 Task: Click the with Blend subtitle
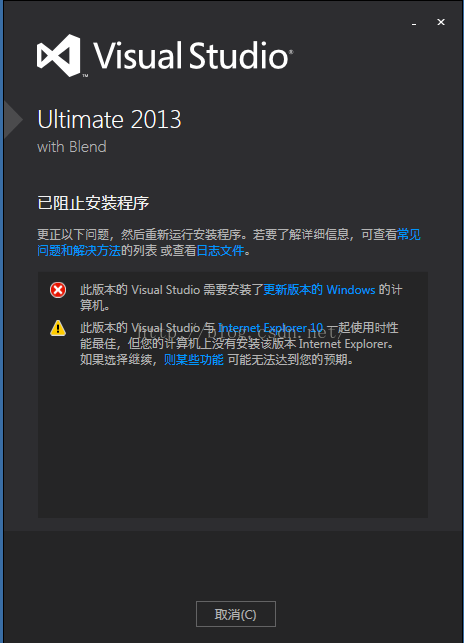72,147
